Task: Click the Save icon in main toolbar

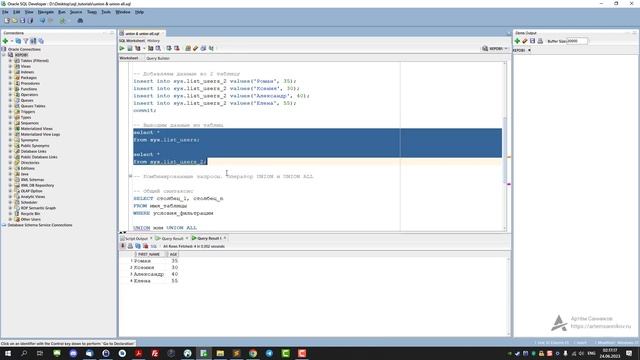Action: coord(22,20)
